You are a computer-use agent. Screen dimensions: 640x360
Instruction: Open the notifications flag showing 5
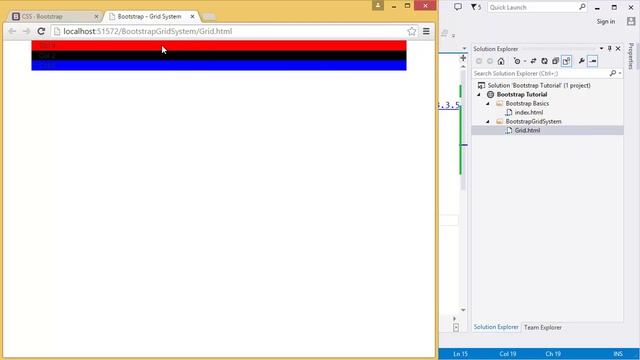click(476, 7)
